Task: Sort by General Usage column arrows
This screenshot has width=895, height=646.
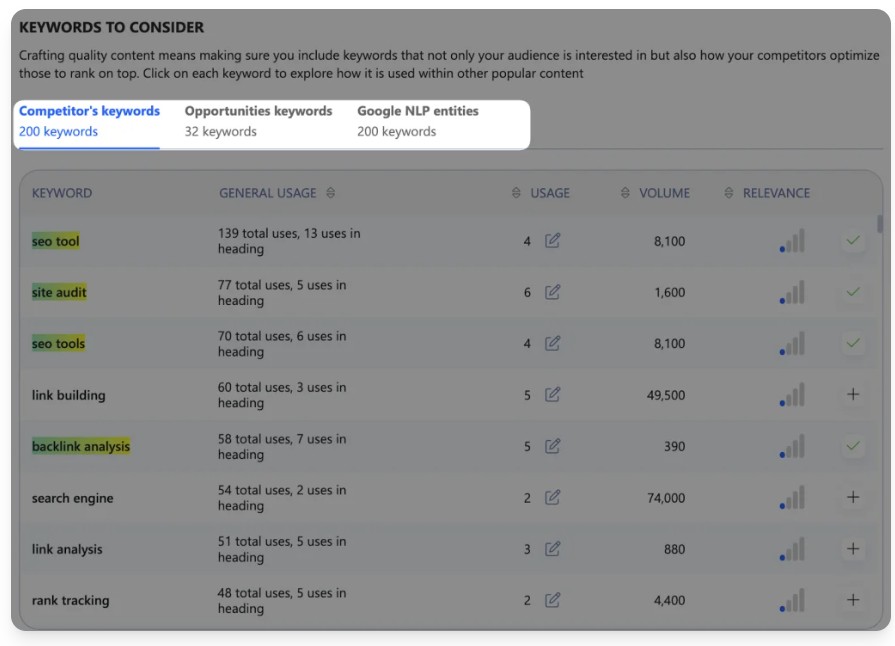Action: 331,193
